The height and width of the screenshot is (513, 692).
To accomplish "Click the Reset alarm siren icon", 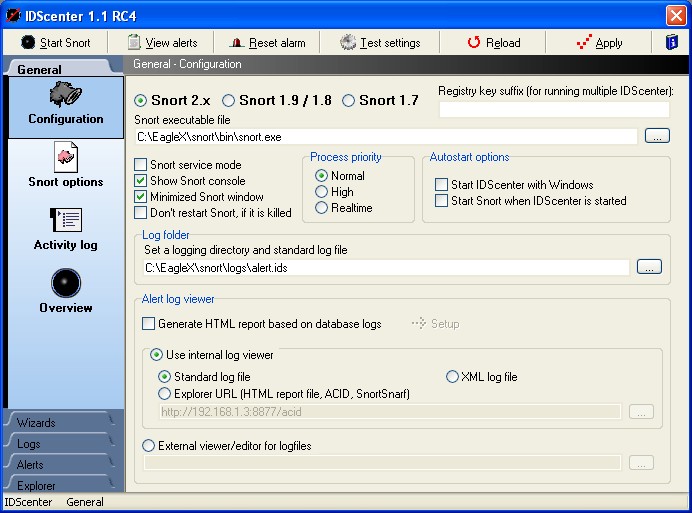I will pyautogui.click(x=237, y=42).
